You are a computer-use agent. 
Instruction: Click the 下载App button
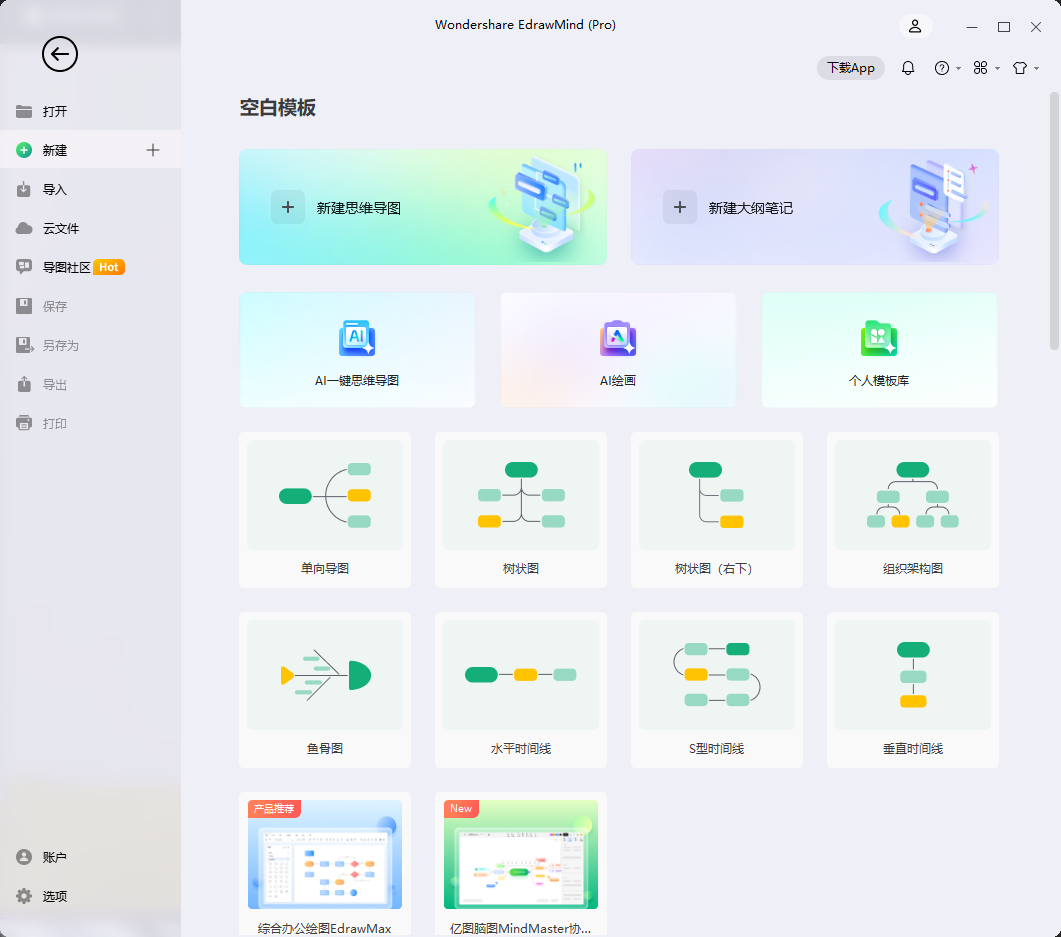click(x=851, y=68)
